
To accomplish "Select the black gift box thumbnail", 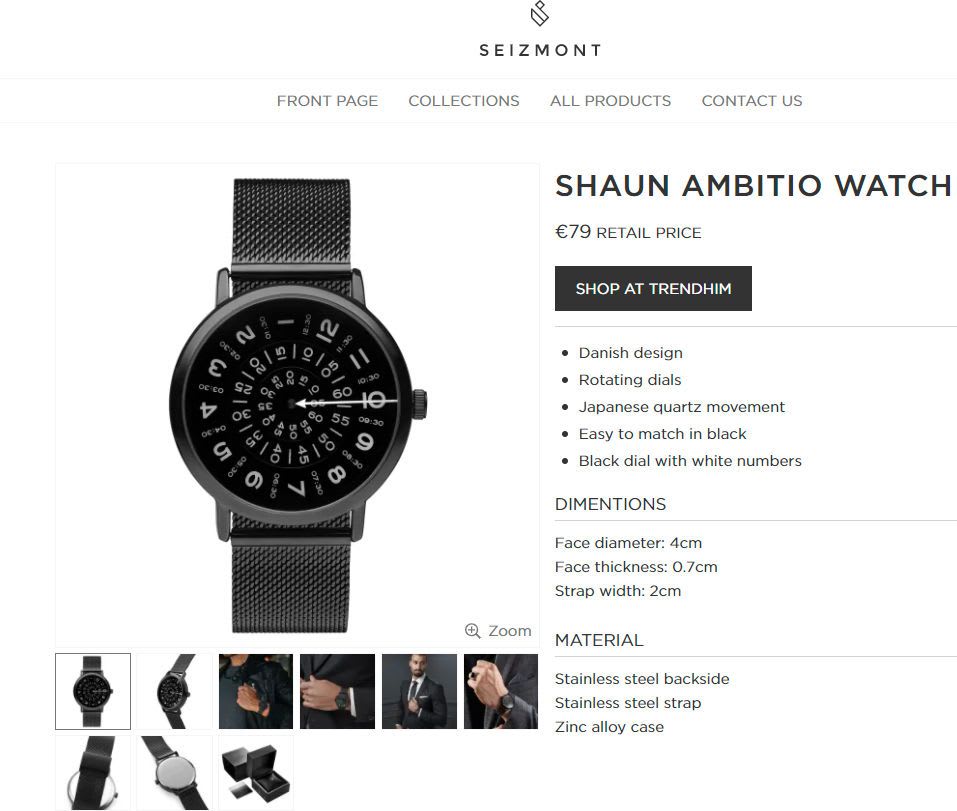I will (256, 773).
